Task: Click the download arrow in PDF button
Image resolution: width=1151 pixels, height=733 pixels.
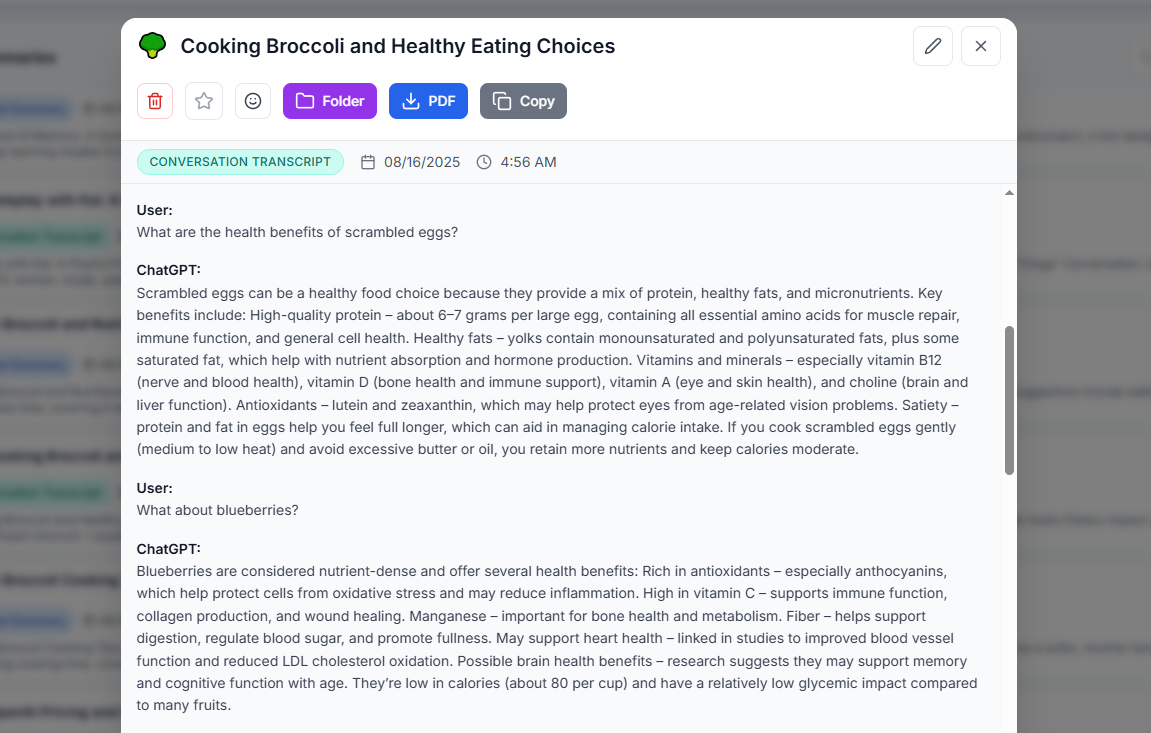Action: (x=411, y=101)
